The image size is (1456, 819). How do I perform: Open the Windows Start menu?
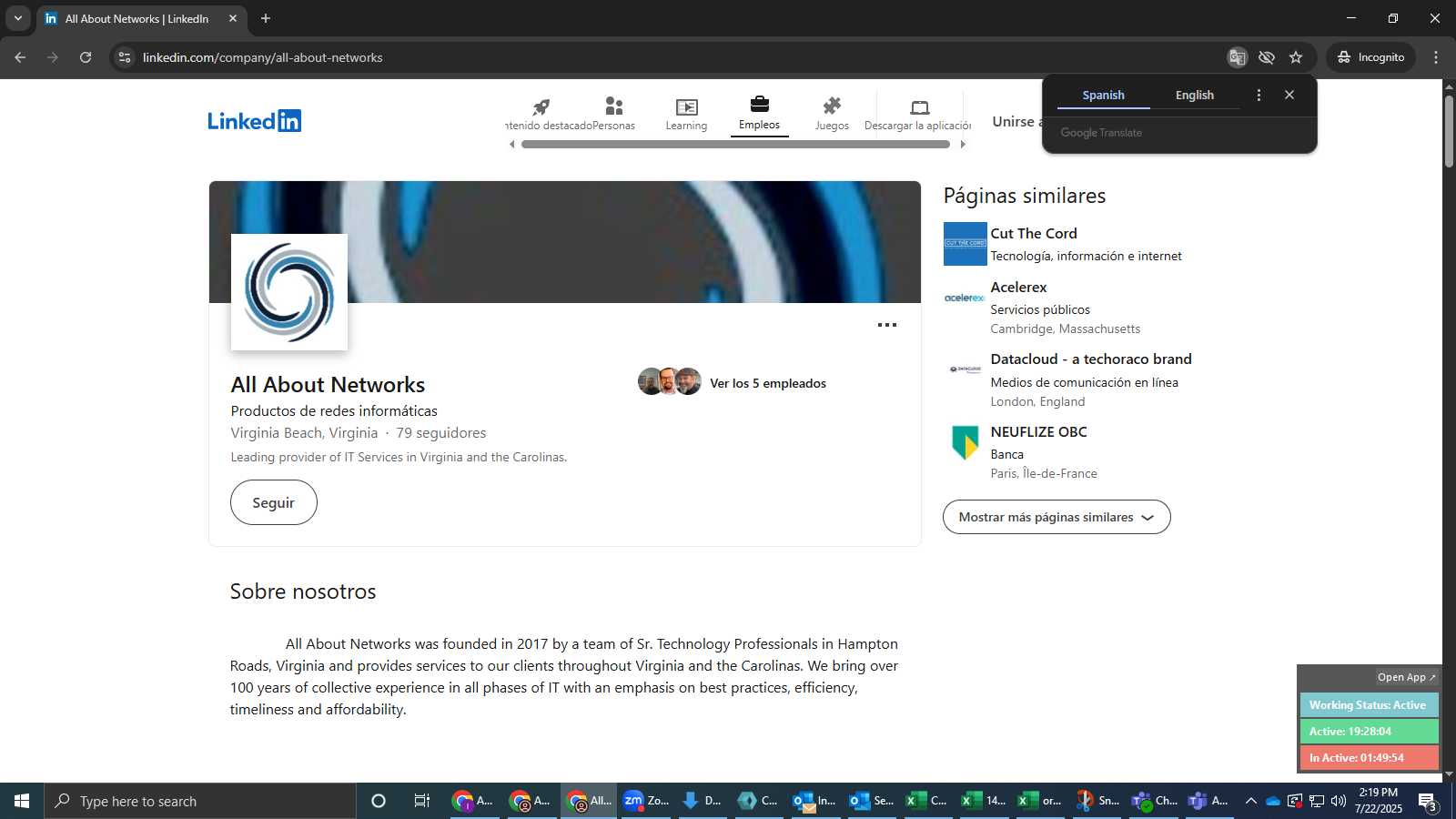point(22,801)
